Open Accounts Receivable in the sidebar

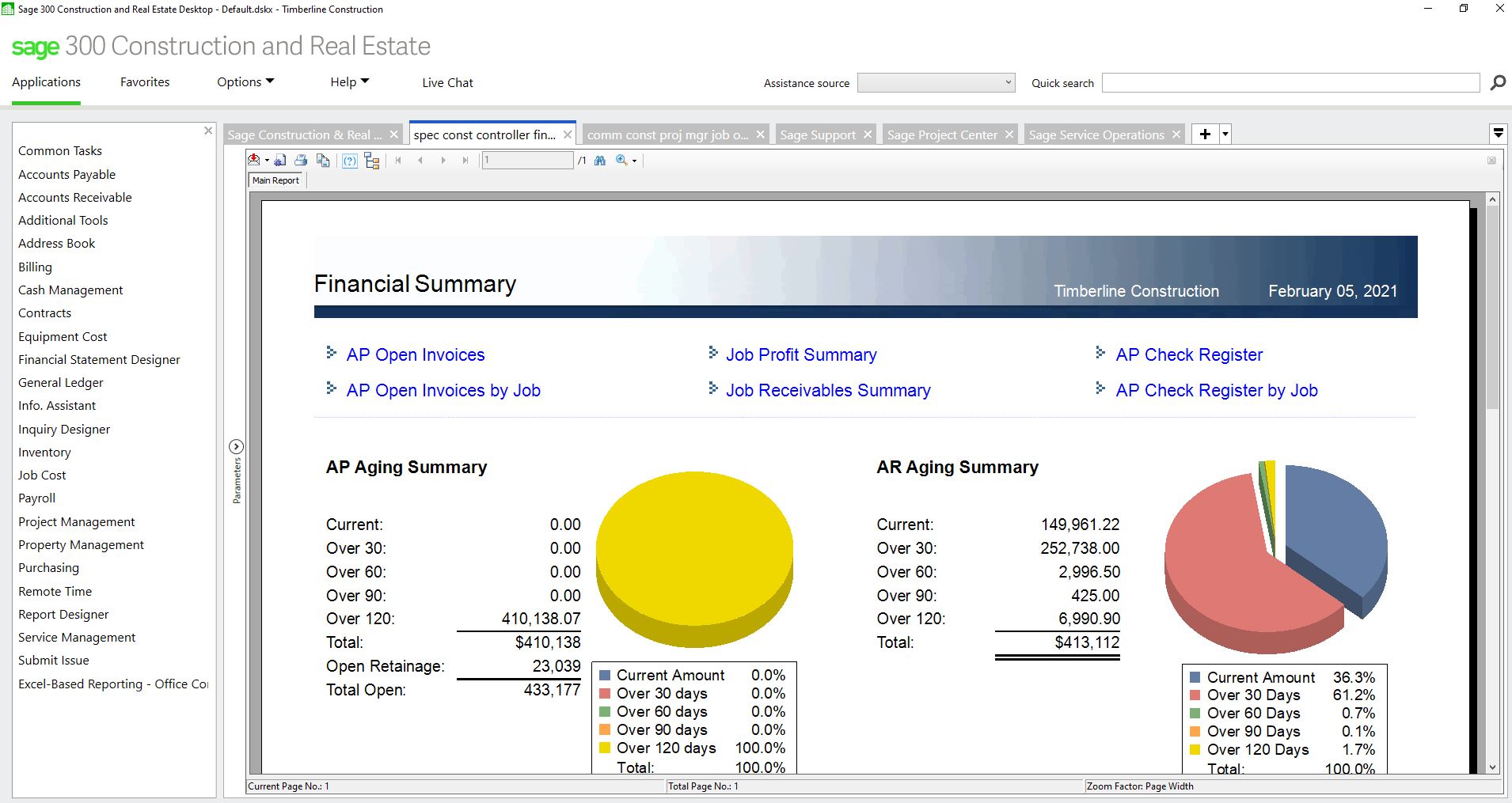coord(75,197)
